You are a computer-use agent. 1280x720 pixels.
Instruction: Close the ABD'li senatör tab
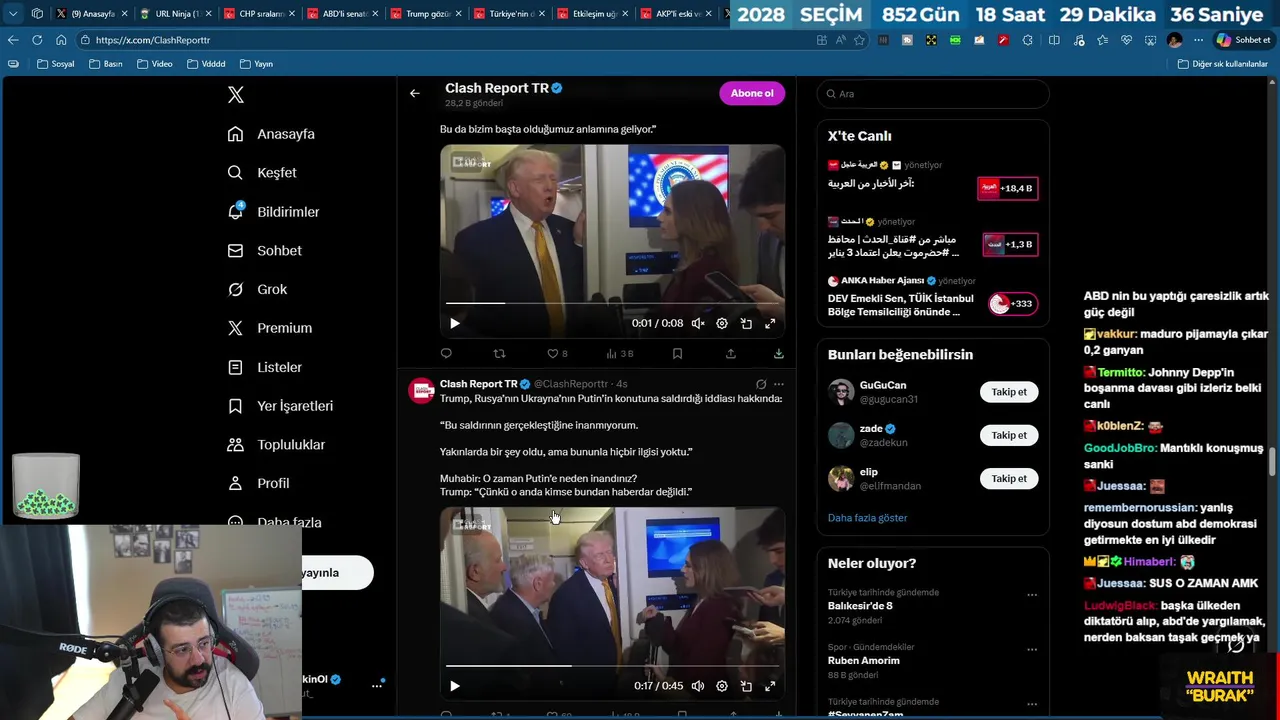373,14
